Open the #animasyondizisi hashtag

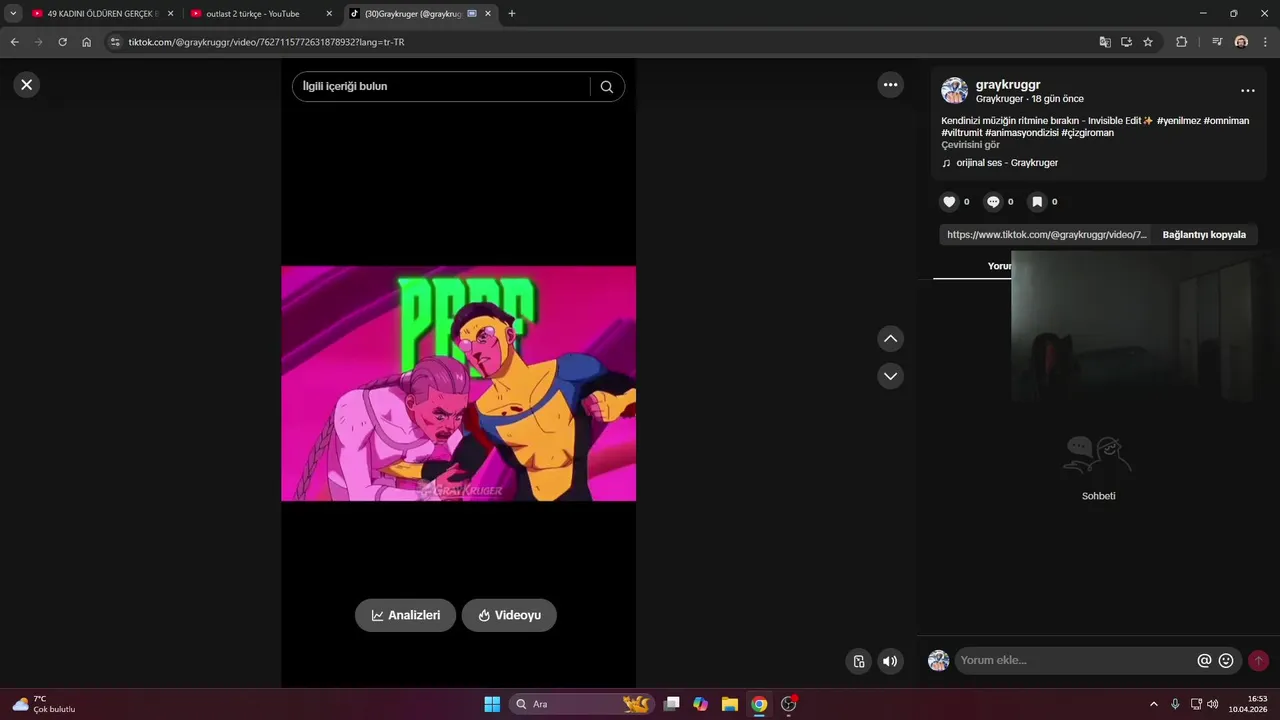(1021, 133)
